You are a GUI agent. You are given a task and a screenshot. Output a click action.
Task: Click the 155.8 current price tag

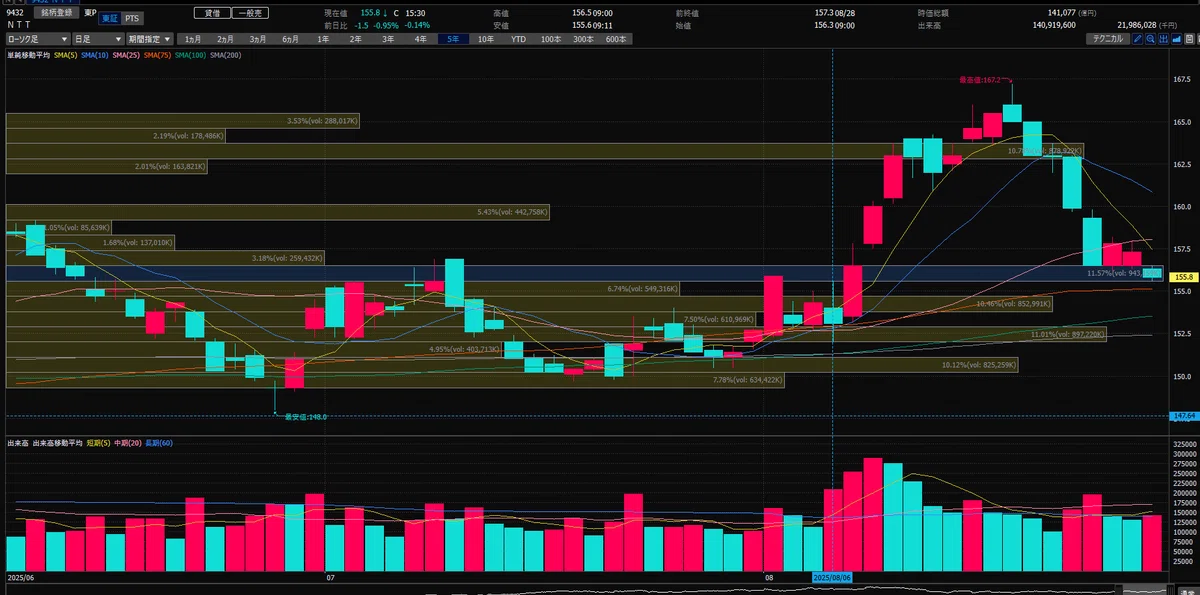tap(1183, 275)
